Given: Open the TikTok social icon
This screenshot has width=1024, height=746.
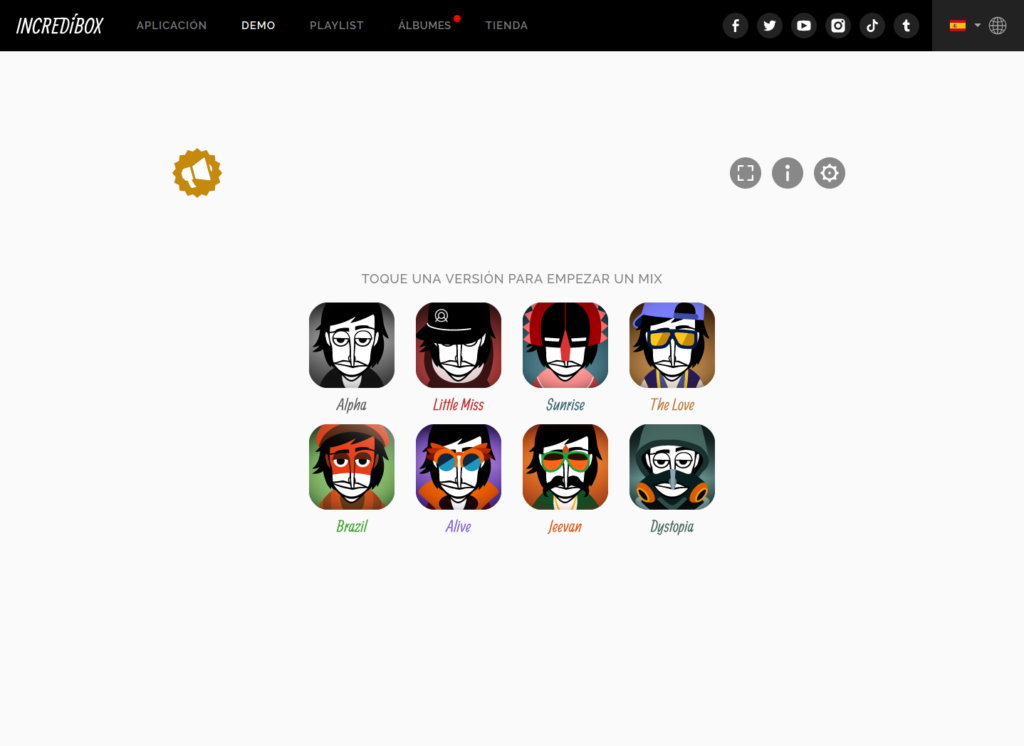Looking at the screenshot, I should tap(872, 25).
